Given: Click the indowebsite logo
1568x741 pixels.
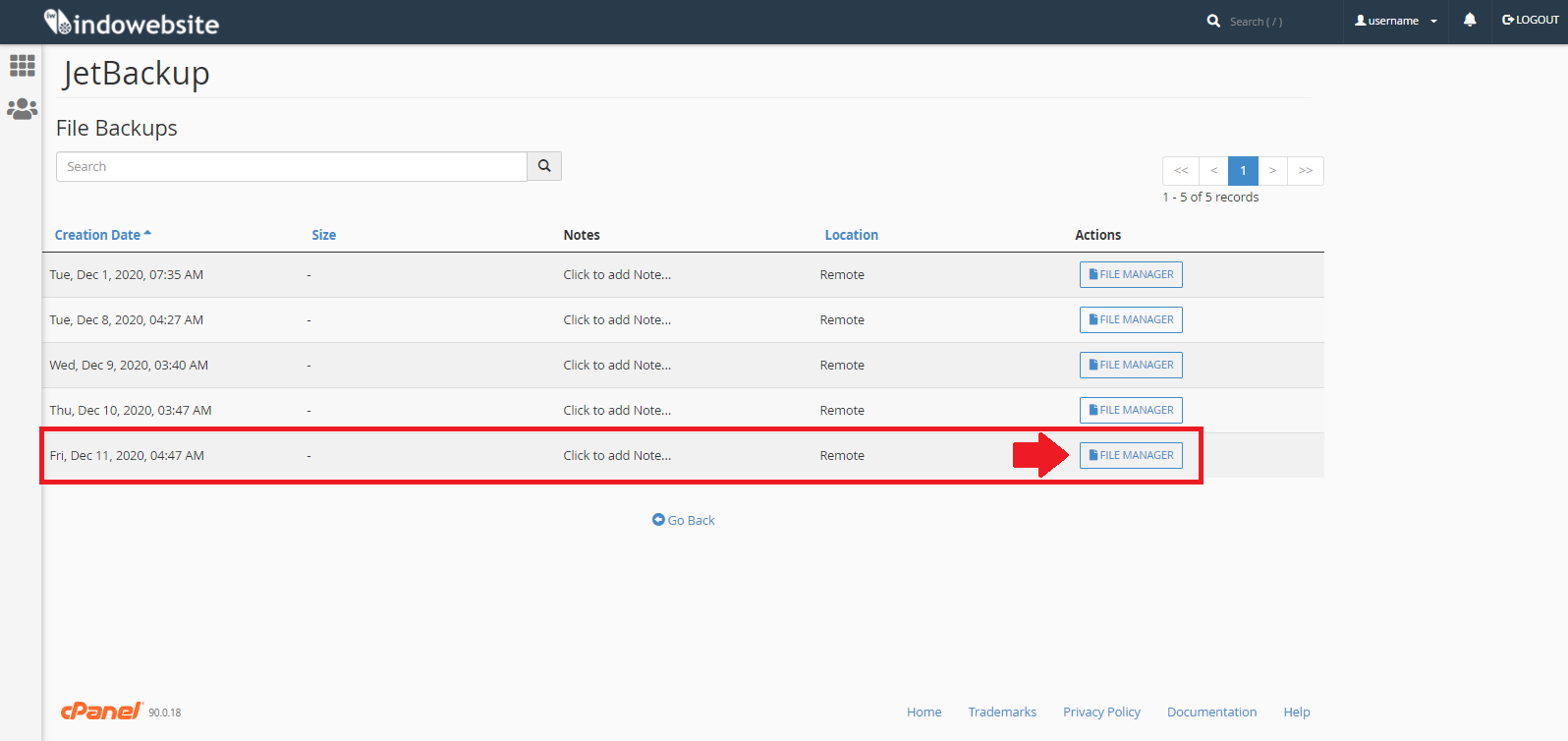Looking at the screenshot, I should (132, 23).
